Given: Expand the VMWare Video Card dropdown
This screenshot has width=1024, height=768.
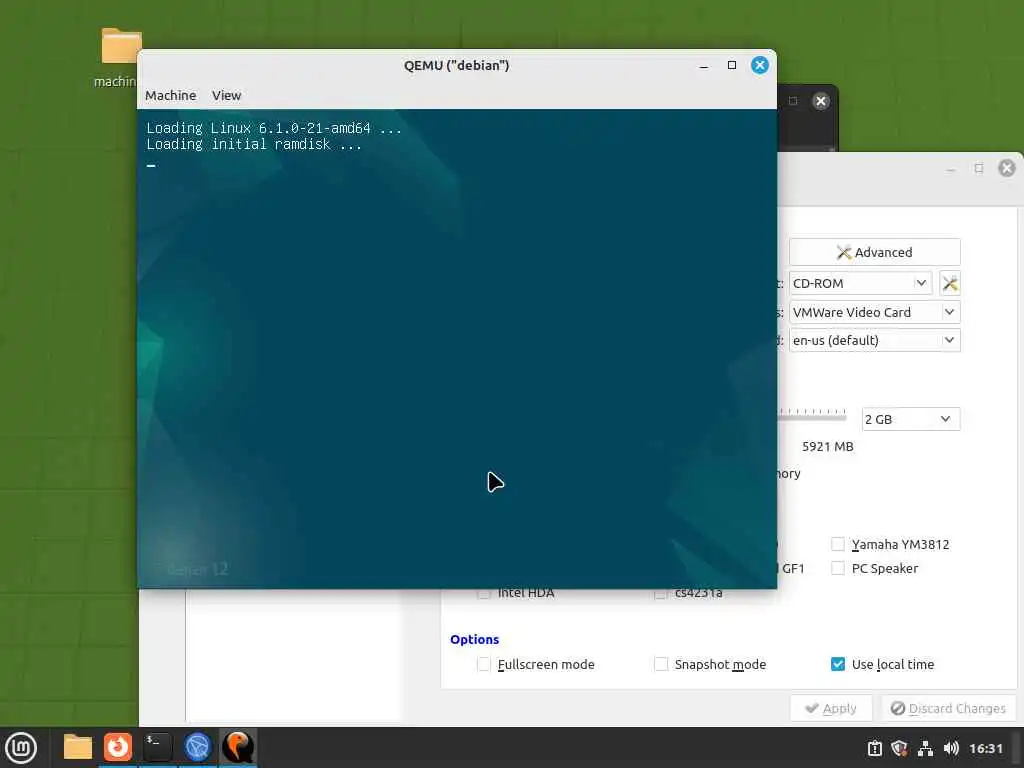Looking at the screenshot, I should point(874,312).
